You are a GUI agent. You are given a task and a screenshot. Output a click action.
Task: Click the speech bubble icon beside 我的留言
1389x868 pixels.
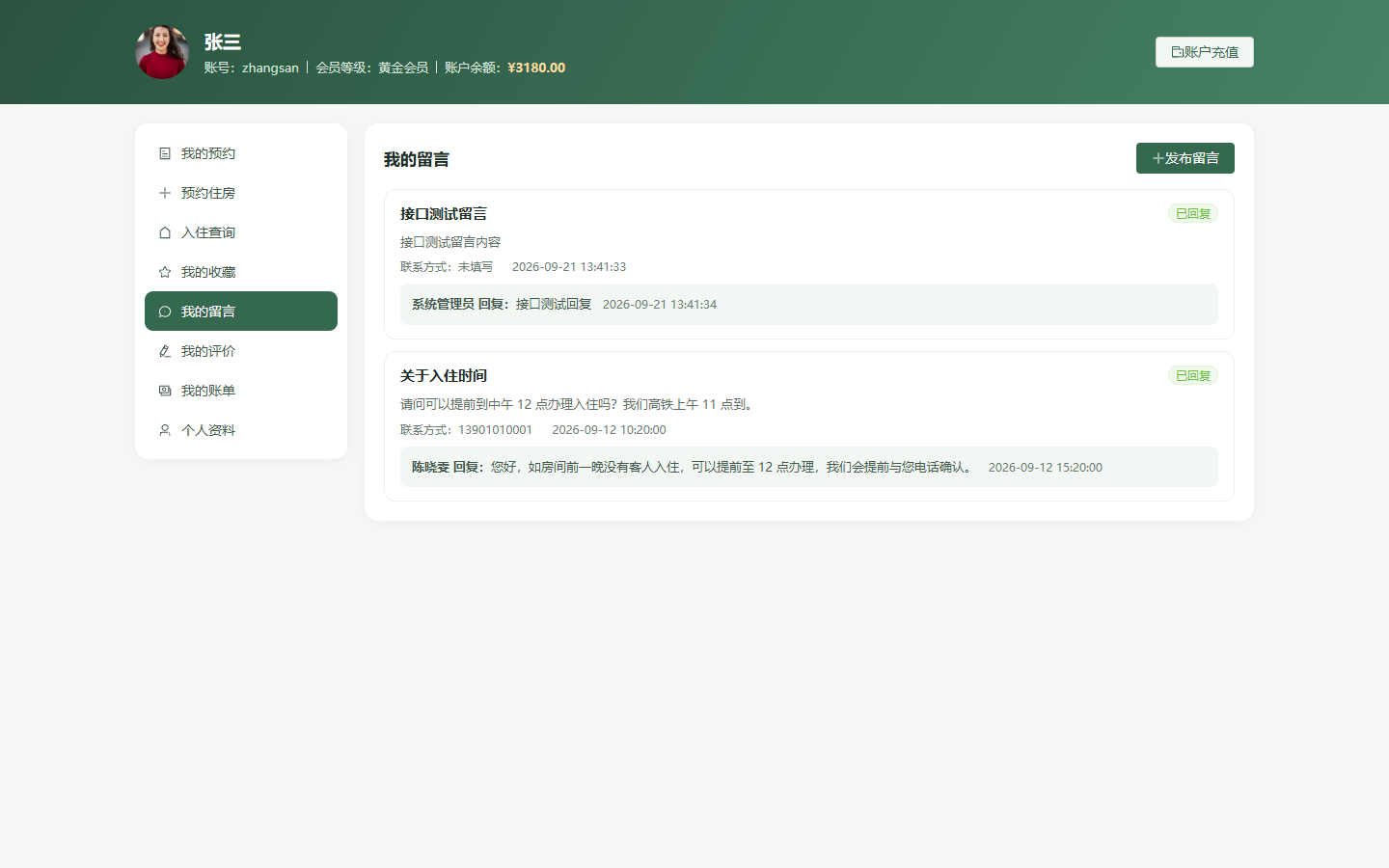(x=165, y=312)
